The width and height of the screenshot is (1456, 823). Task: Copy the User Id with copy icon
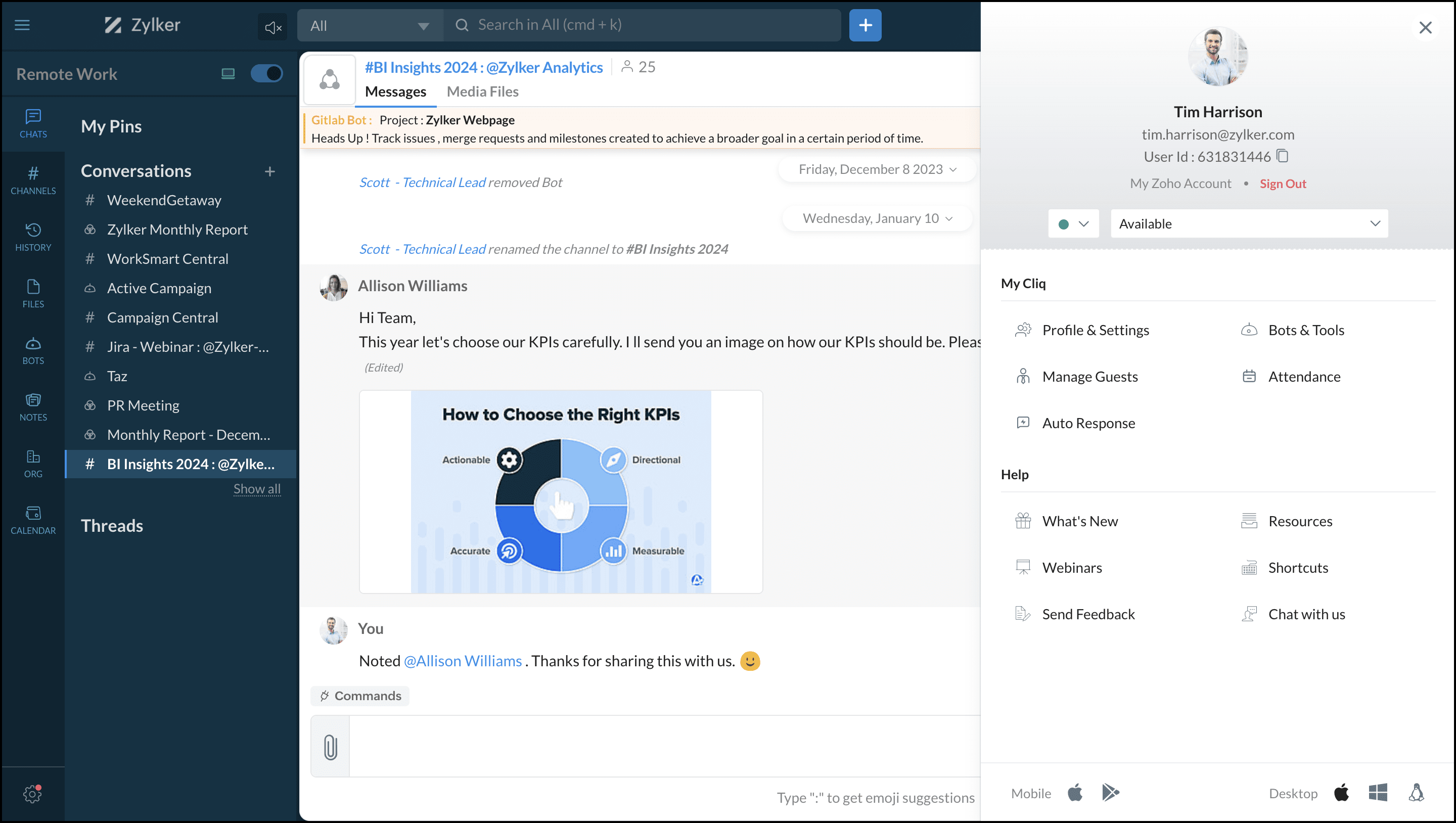(1283, 156)
